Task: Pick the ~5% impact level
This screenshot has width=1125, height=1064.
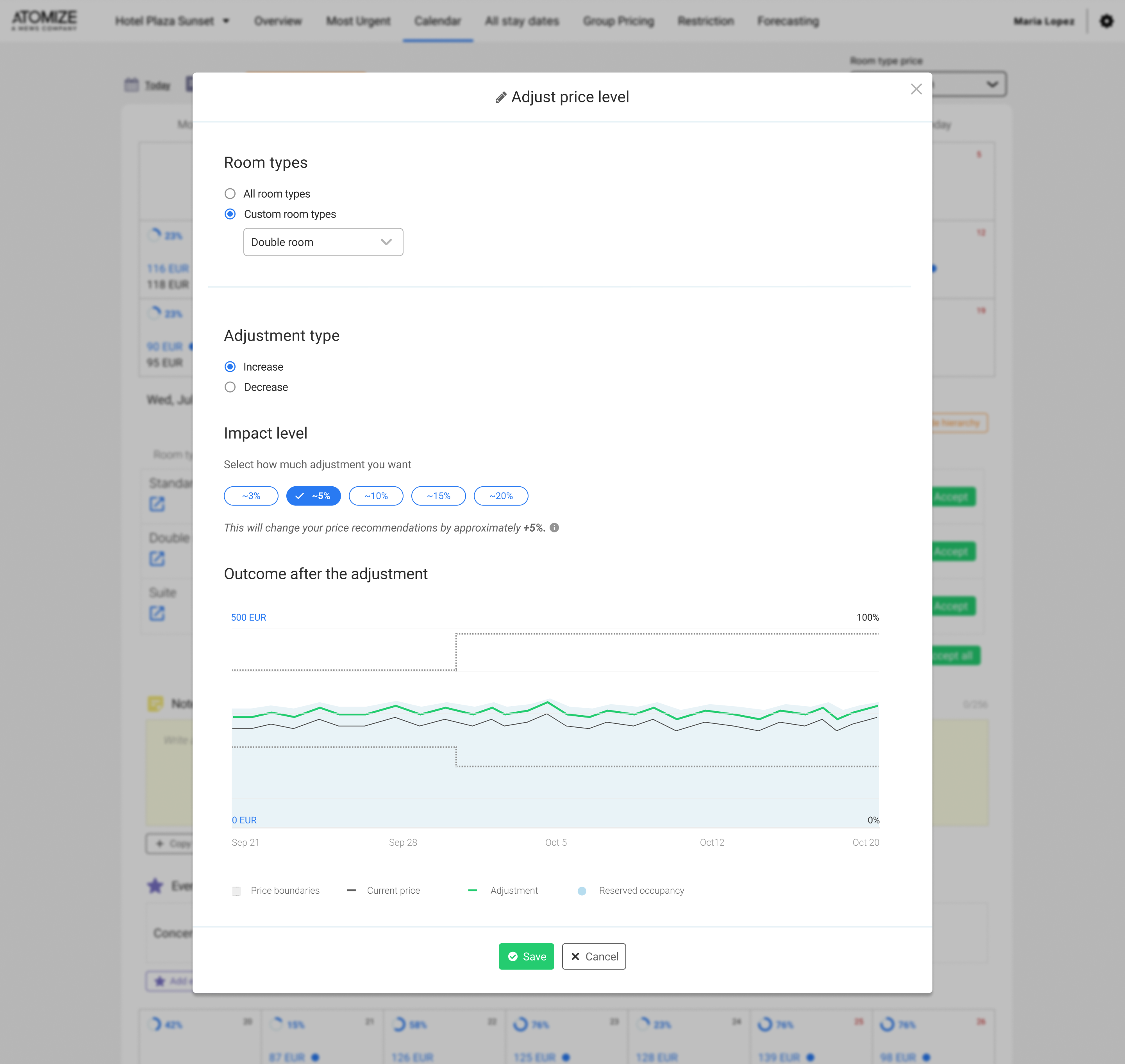Action: tap(313, 496)
